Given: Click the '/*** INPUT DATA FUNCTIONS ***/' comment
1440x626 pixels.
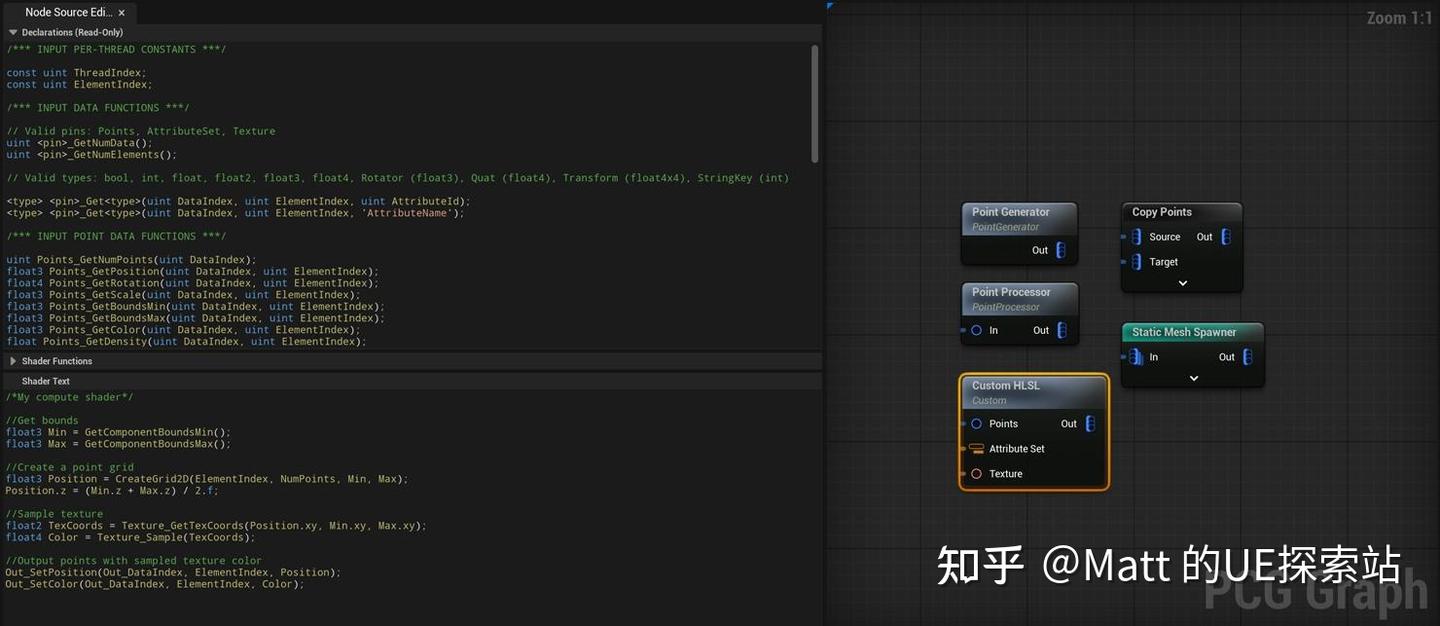Looking at the screenshot, I should coord(97,108).
